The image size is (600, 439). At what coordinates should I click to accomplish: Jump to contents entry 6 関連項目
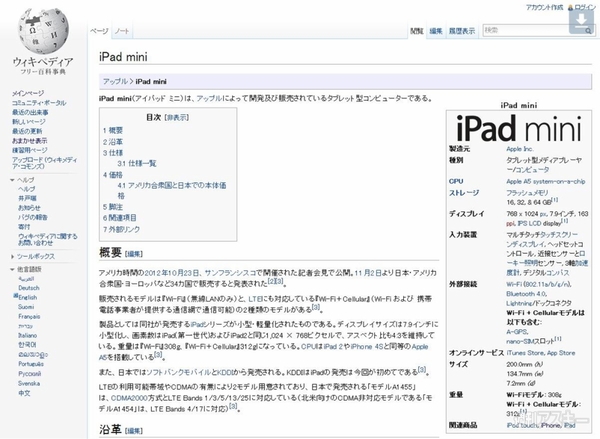120,218
